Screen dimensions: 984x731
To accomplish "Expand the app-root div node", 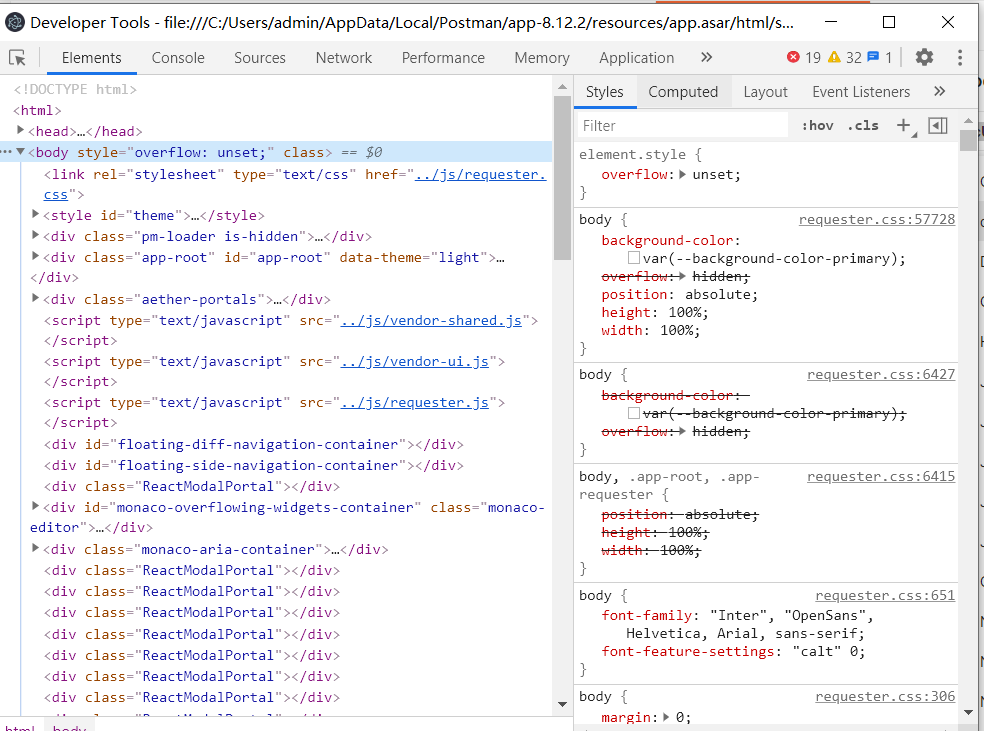I will pyautogui.click(x=36, y=257).
